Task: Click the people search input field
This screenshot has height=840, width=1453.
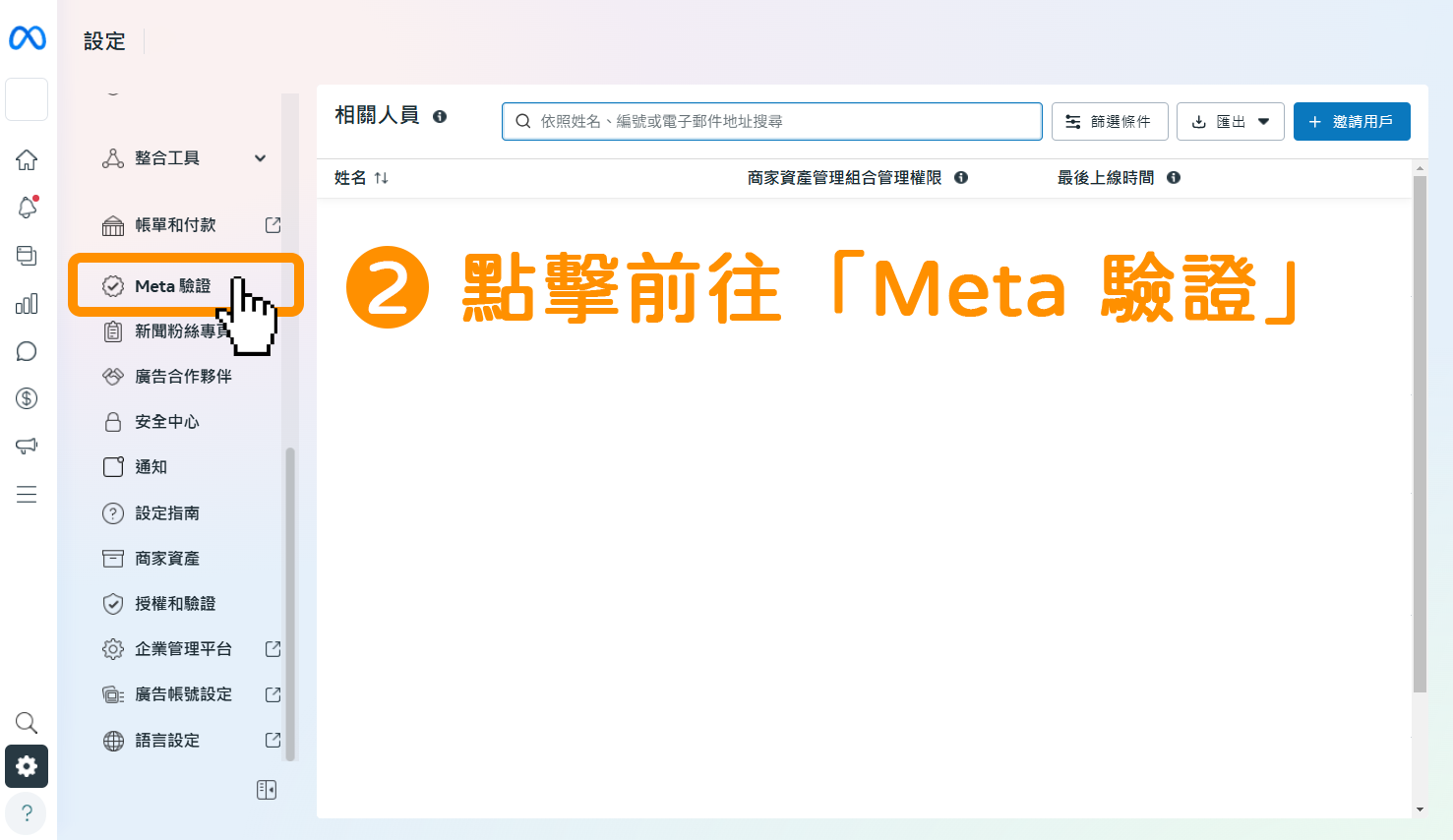Action: coord(772,121)
